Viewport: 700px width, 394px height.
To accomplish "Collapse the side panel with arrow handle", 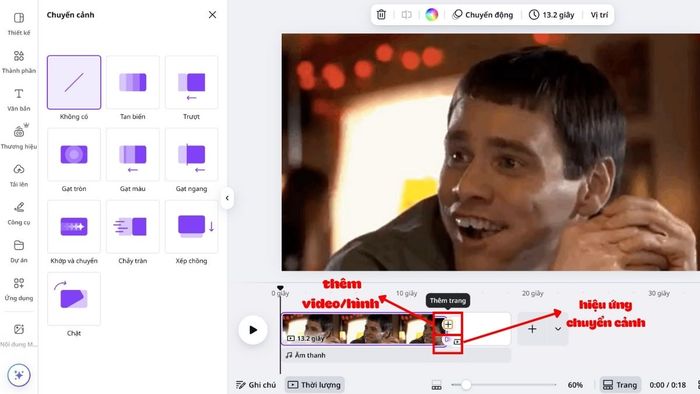I will [x=227, y=198].
